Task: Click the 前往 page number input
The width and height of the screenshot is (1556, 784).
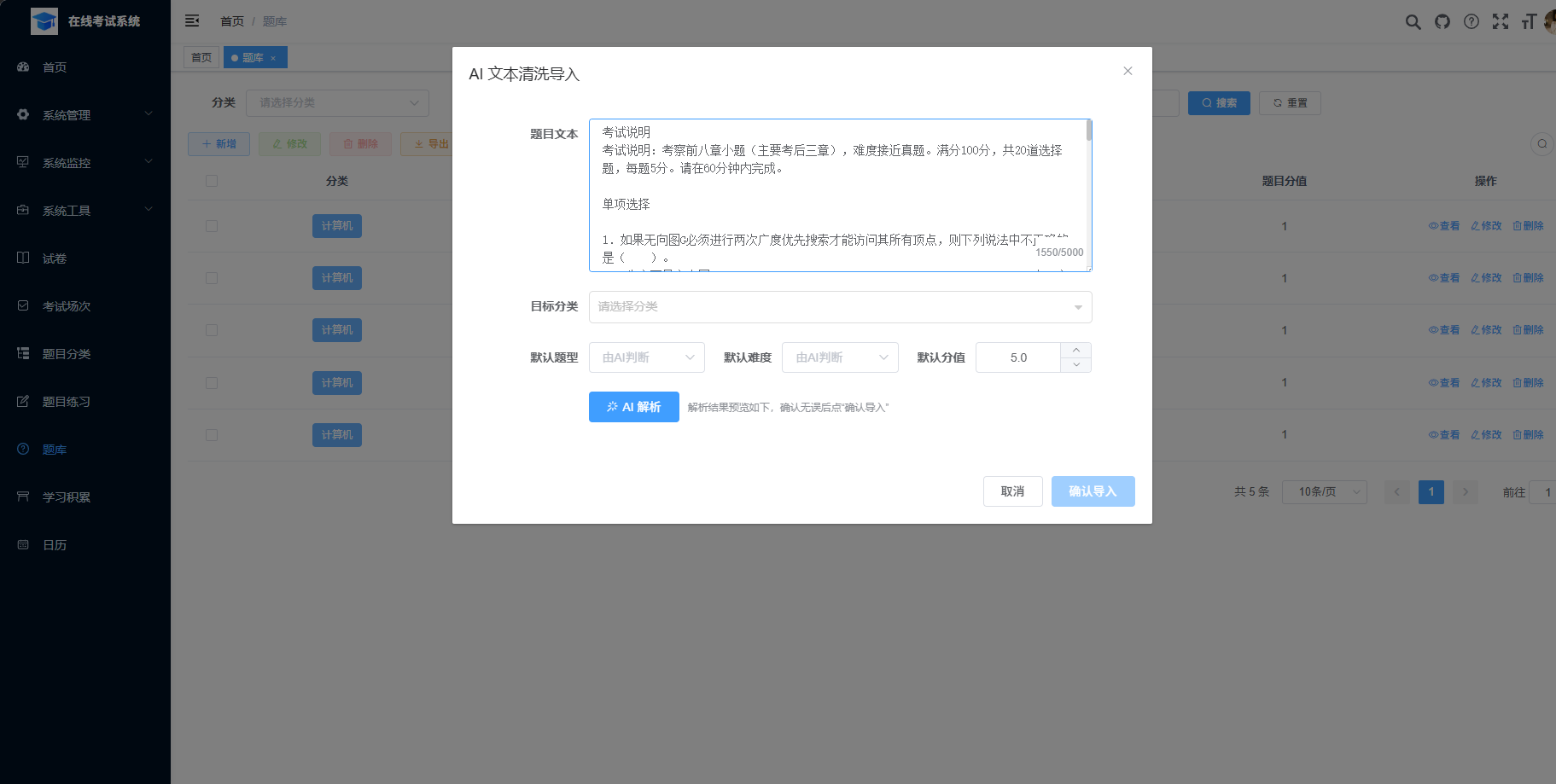Action: point(1543,492)
